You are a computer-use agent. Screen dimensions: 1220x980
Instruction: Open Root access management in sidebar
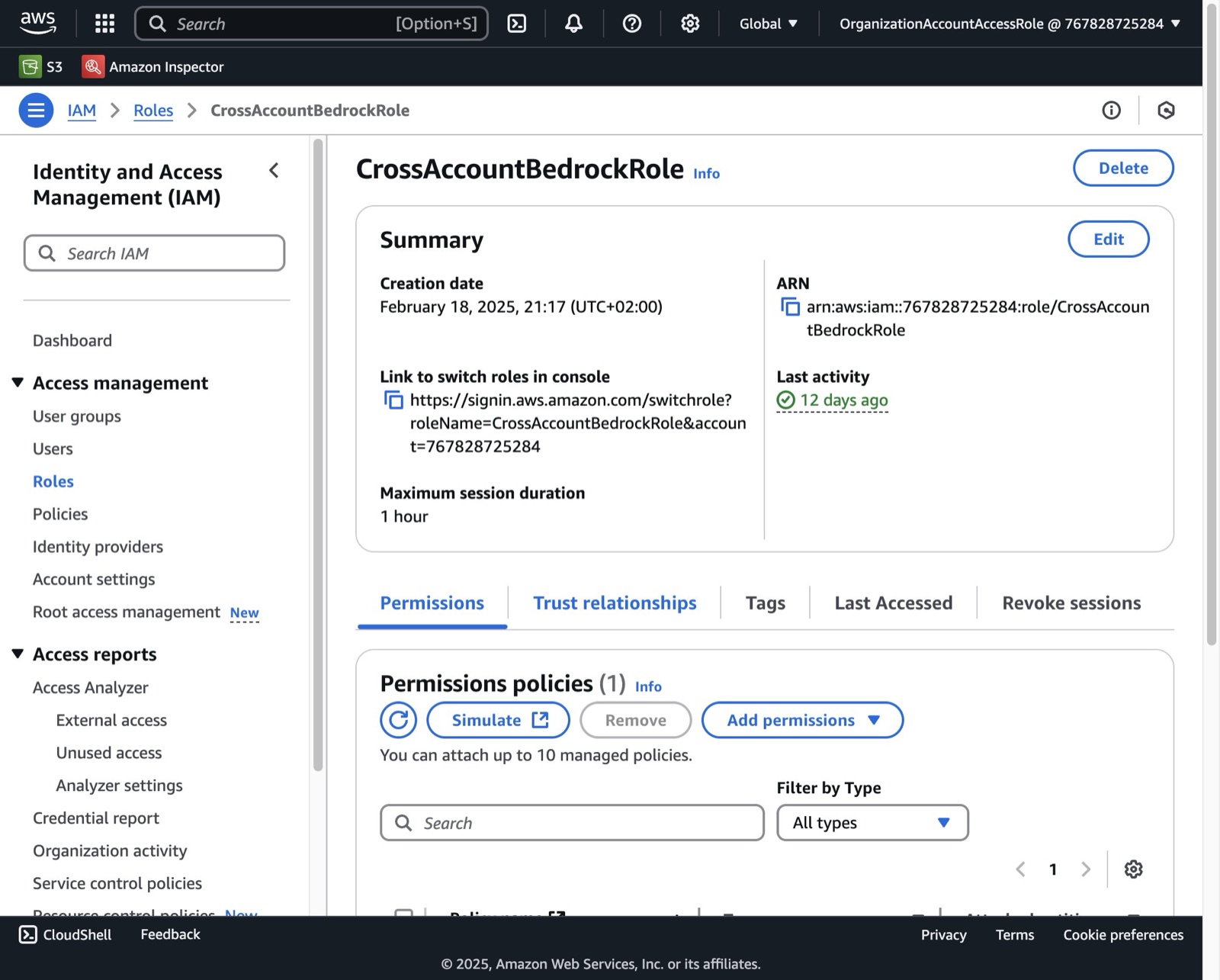[x=127, y=612]
